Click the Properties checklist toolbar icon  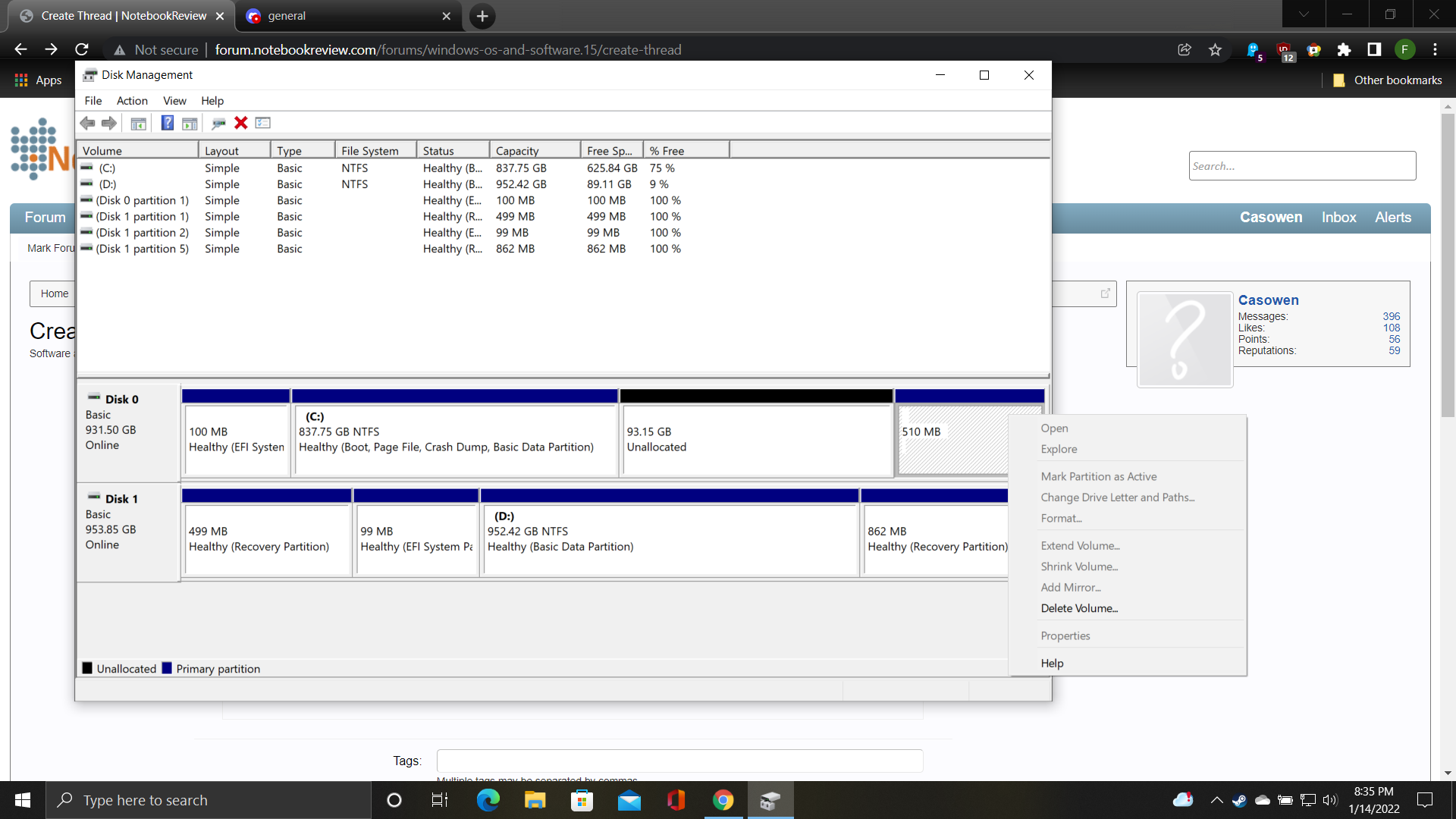point(263,123)
